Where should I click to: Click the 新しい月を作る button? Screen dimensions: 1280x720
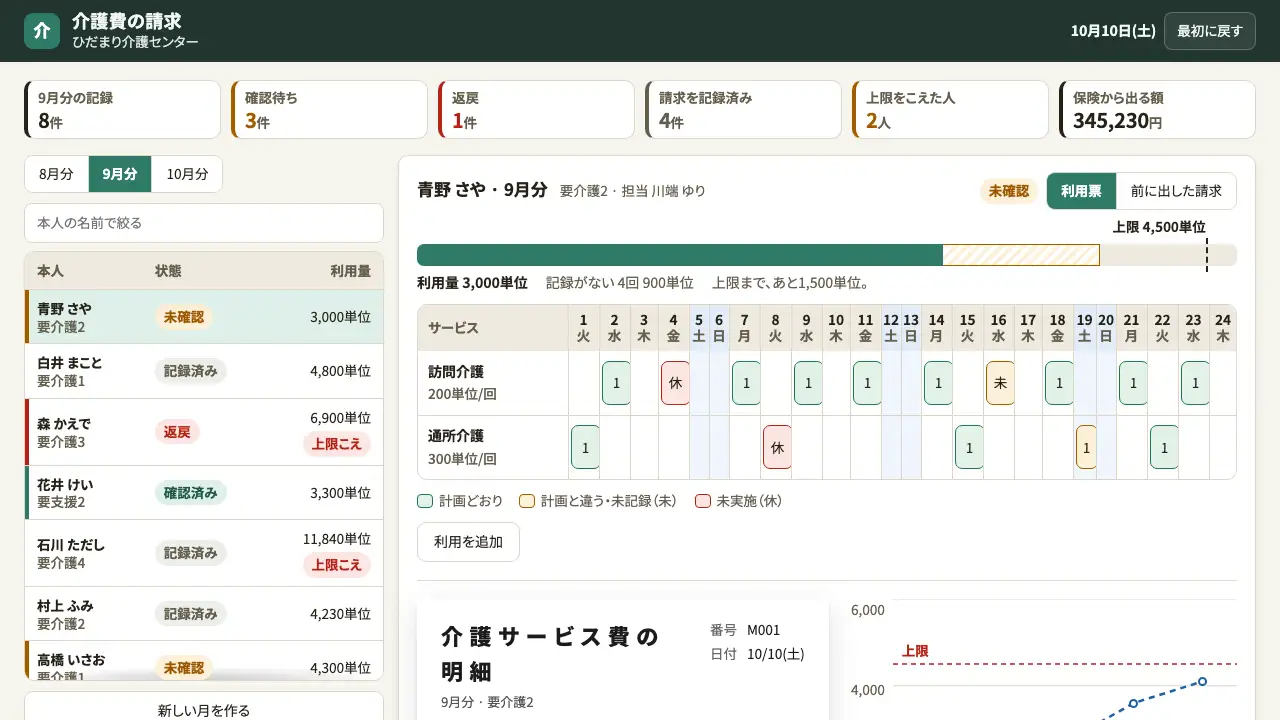click(x=204, y=711)
